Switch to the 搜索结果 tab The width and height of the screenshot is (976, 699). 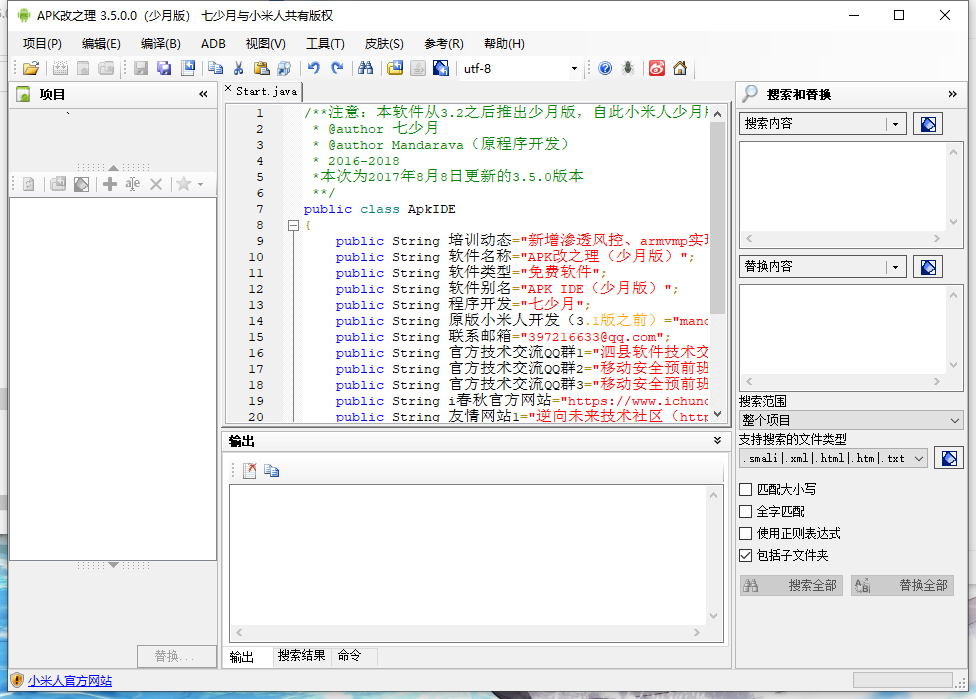(x=301, y=656)
